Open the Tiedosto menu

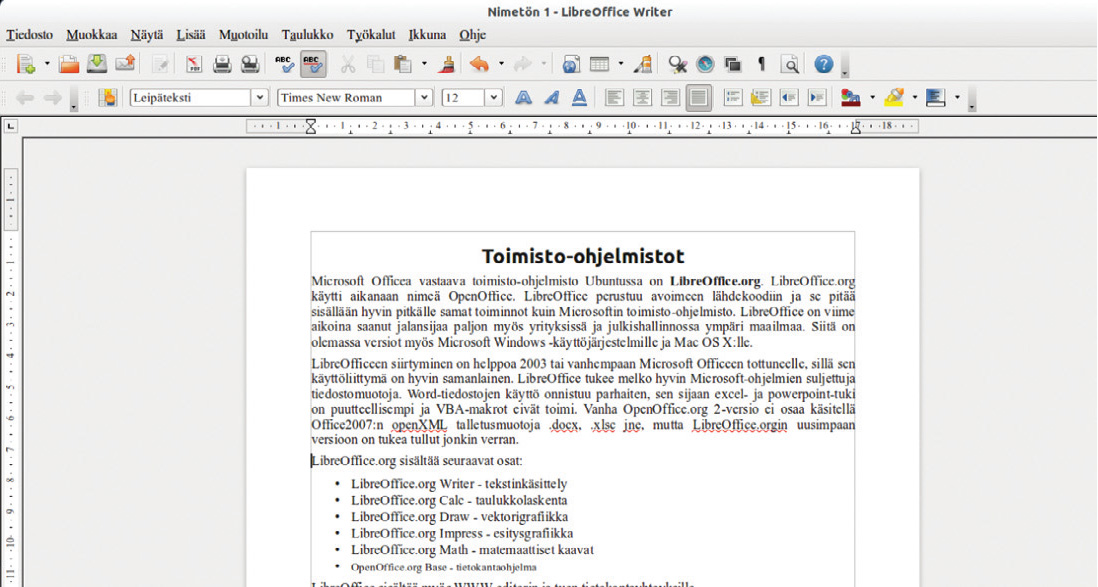tap(29, 34)
